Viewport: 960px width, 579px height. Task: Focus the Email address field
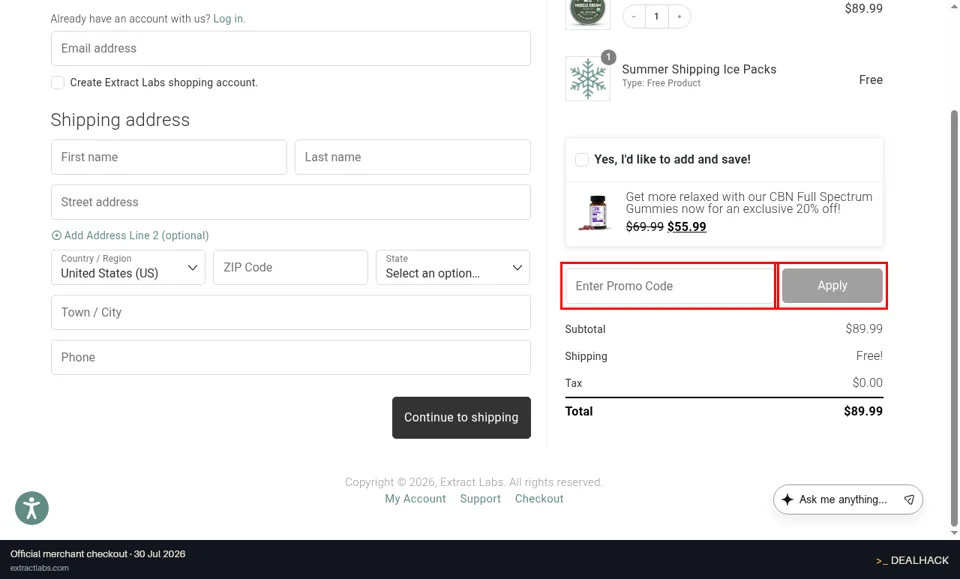pyautogui.click(x=291, y=48)
